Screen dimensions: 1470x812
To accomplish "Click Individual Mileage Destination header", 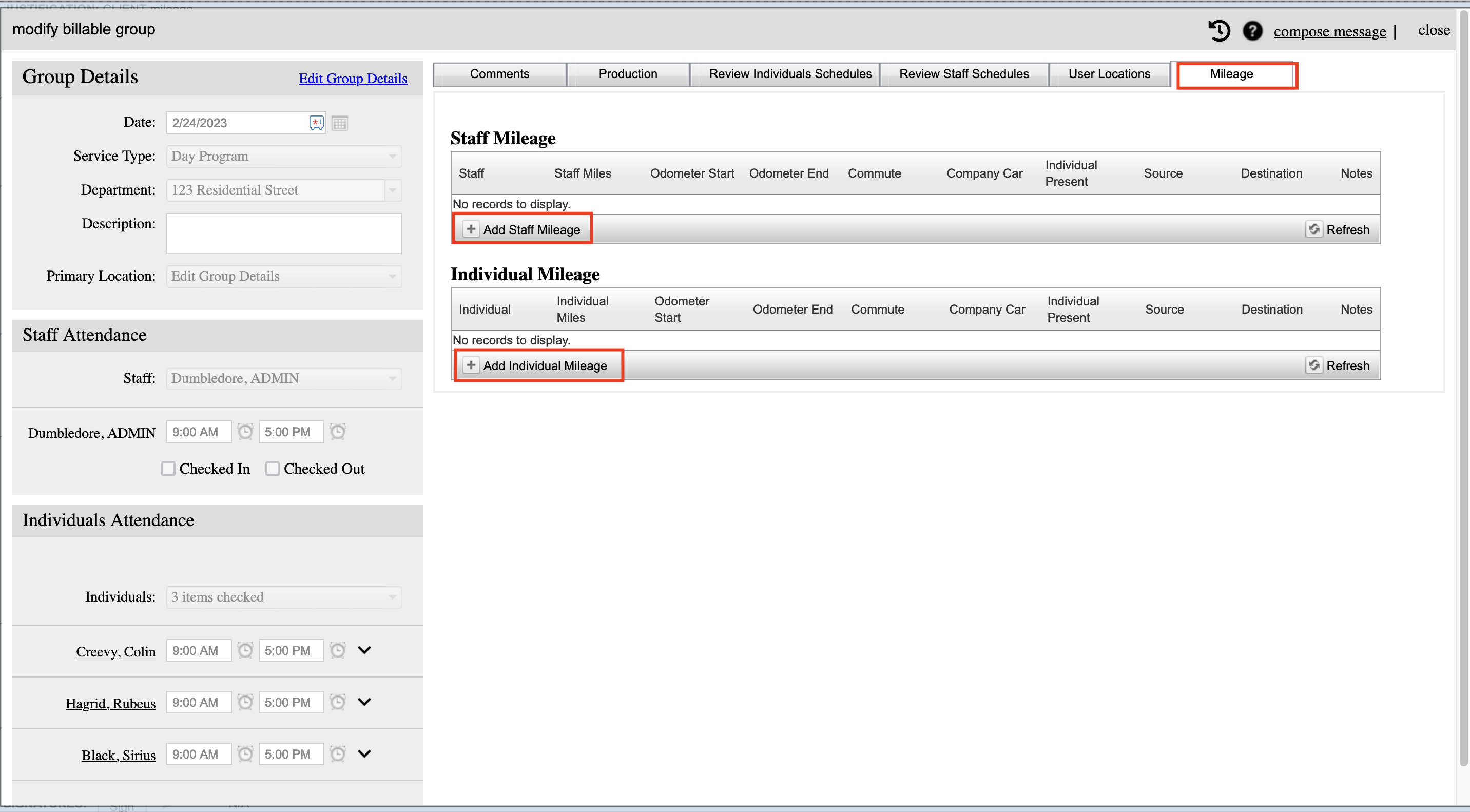I will click(x=1272, y=310).
